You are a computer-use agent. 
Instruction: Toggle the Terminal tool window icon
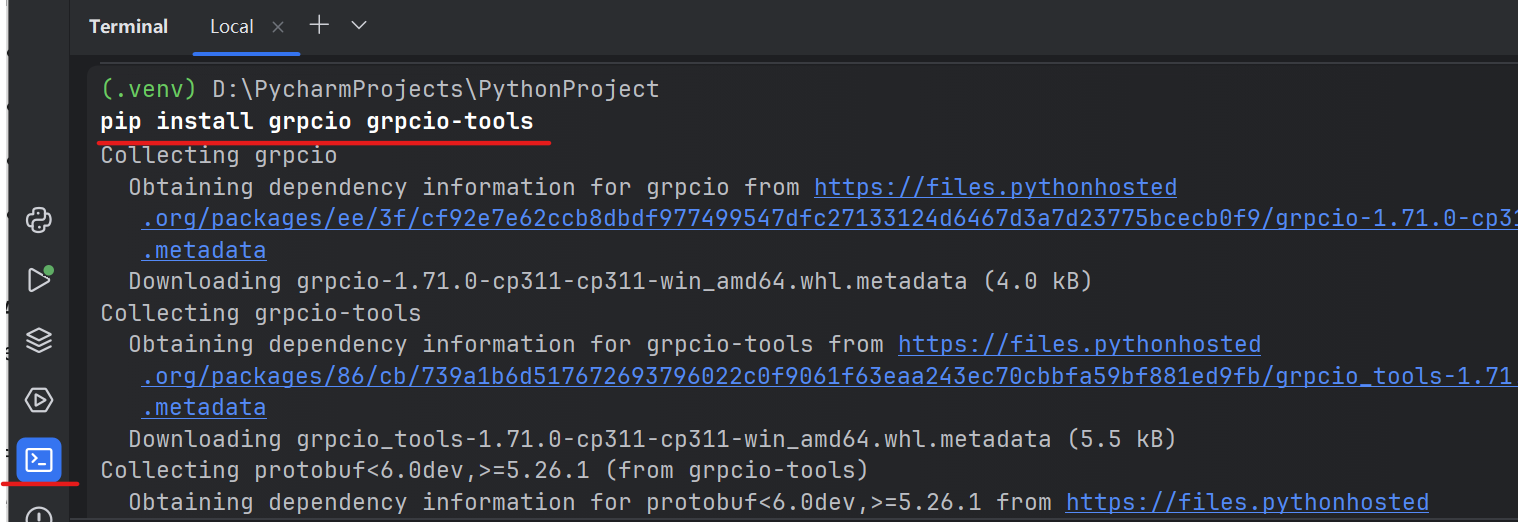click(39, 460)
